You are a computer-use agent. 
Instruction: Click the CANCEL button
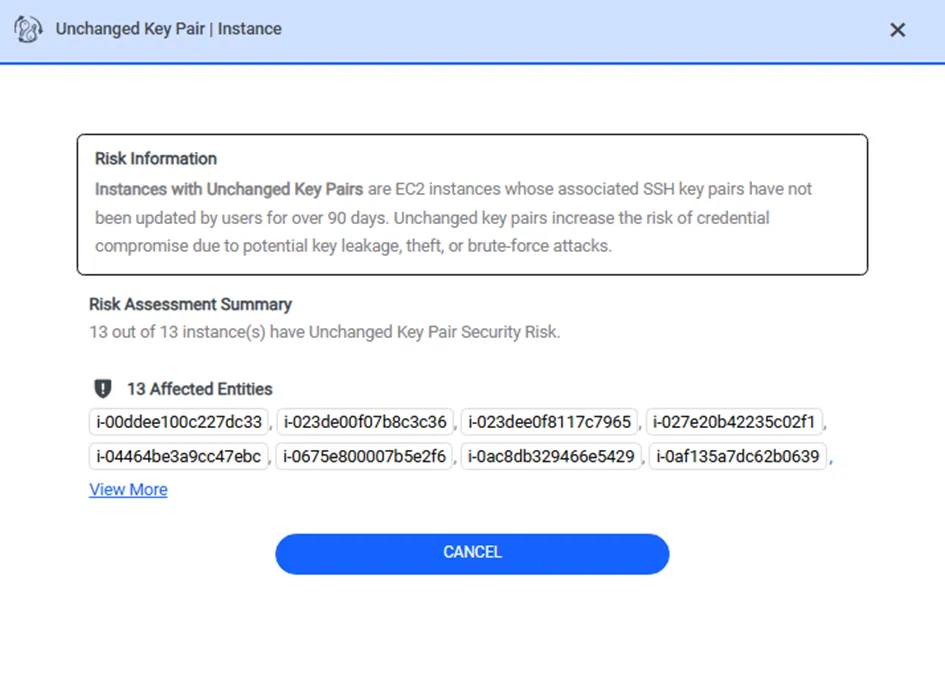[x=472, y=553]
